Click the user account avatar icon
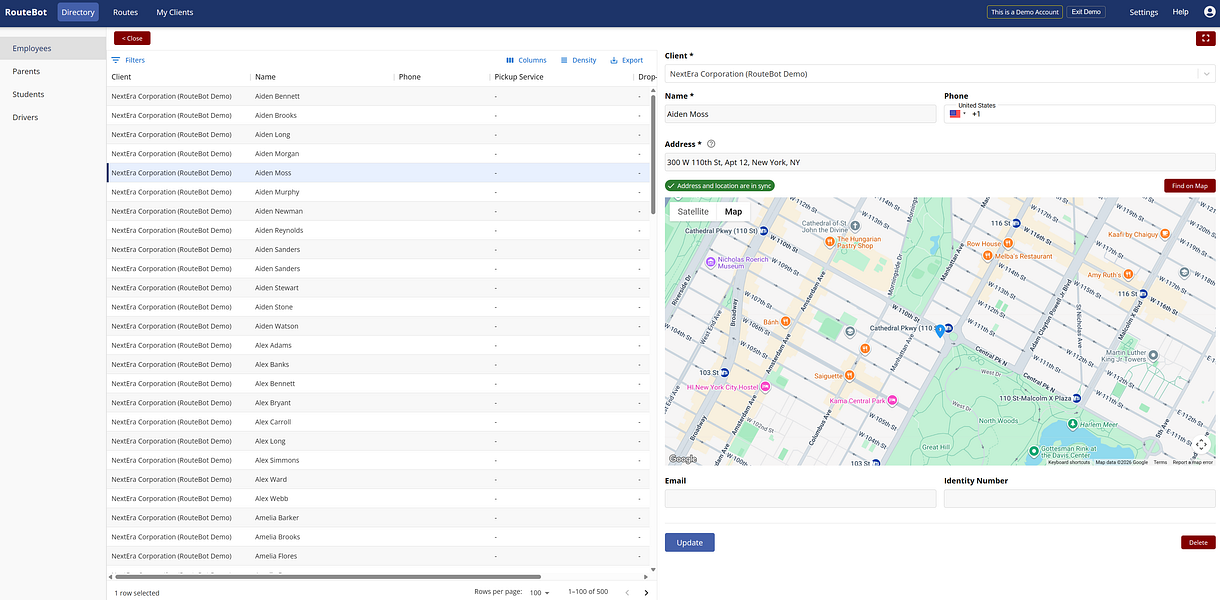Screen dimensions: 1220x600 (x=1209, y=12)
